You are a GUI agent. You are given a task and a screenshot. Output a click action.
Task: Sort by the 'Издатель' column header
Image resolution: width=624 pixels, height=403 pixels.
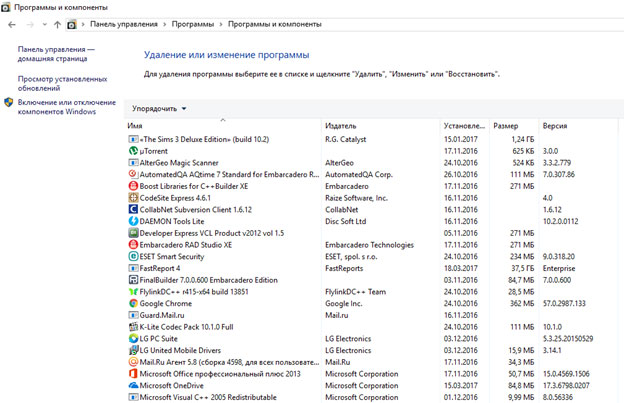click(x=341, y=126)
